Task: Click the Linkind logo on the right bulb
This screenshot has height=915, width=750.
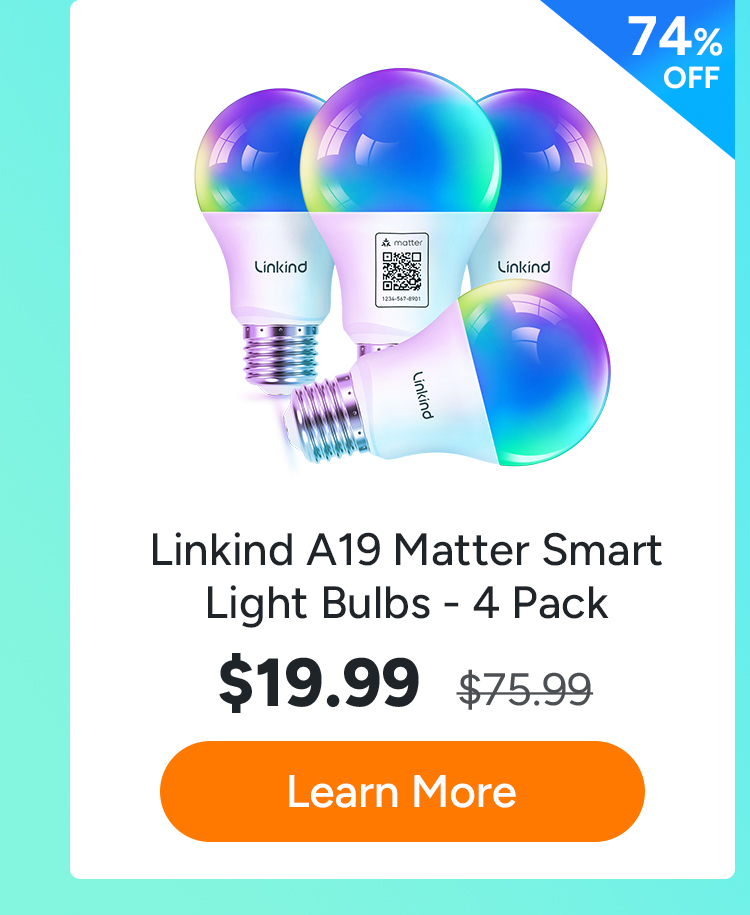Action: click(x=524, y=267)
